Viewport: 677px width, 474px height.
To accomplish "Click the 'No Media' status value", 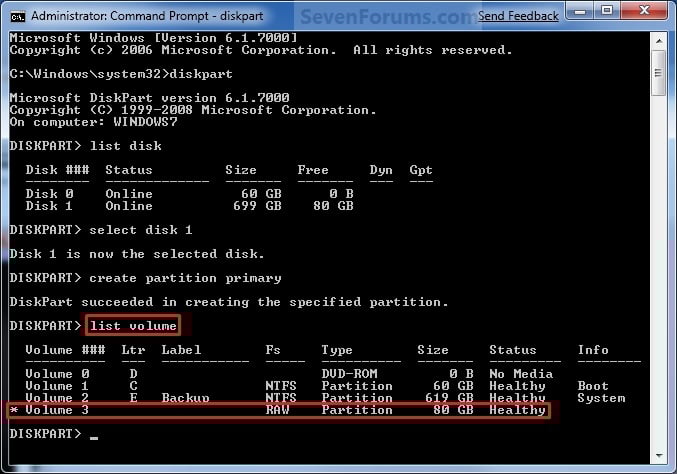I will [521, 373].
